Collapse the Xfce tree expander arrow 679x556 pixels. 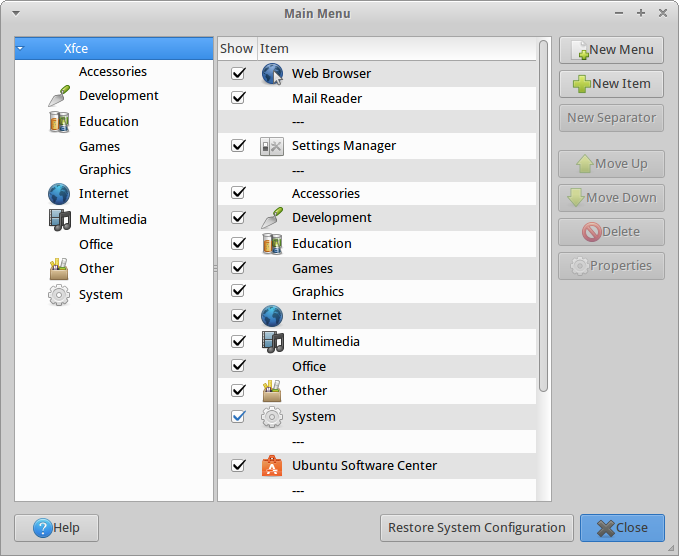click(21, 48)
